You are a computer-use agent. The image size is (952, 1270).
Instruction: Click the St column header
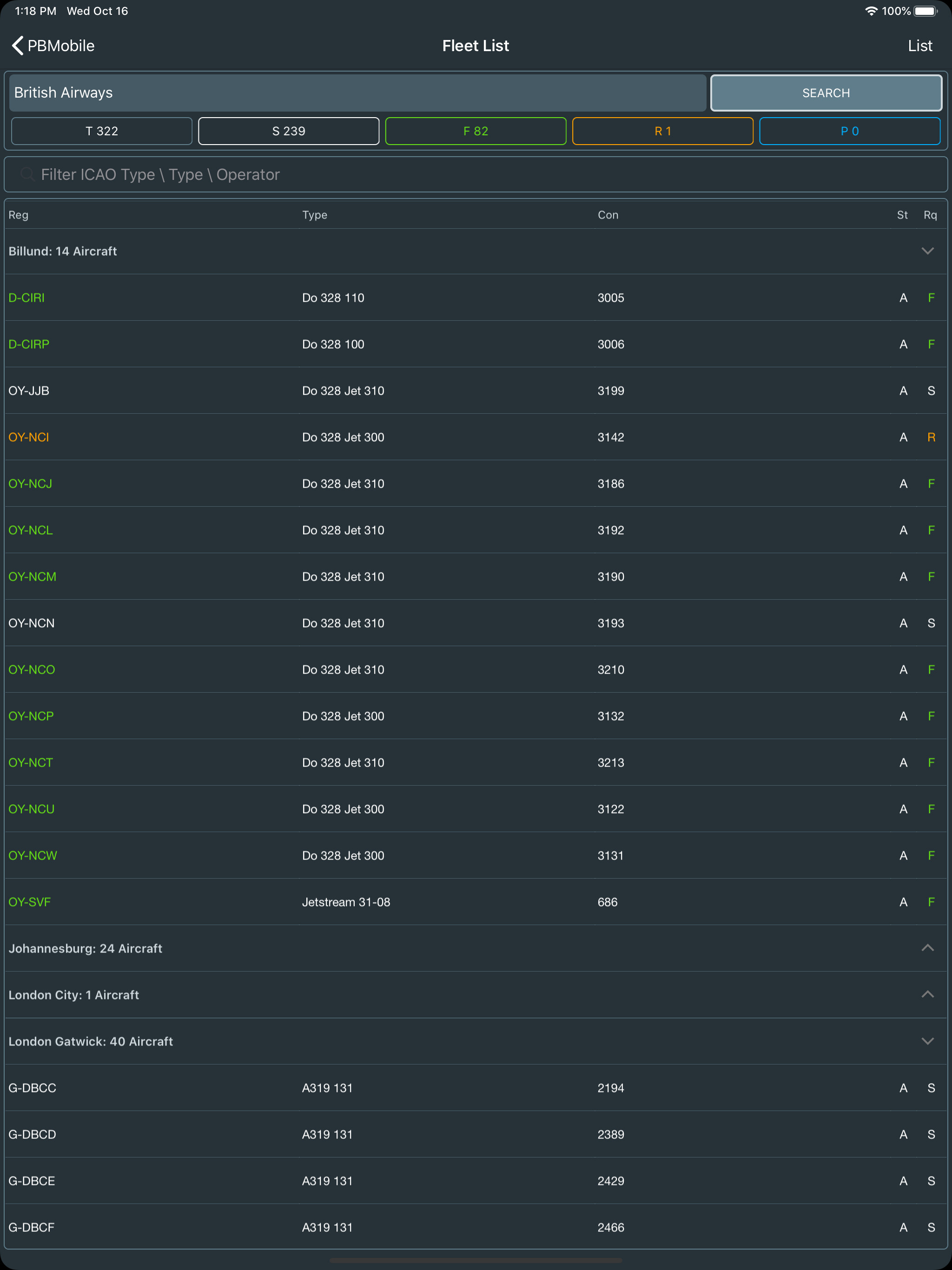(x=903, y=215)
